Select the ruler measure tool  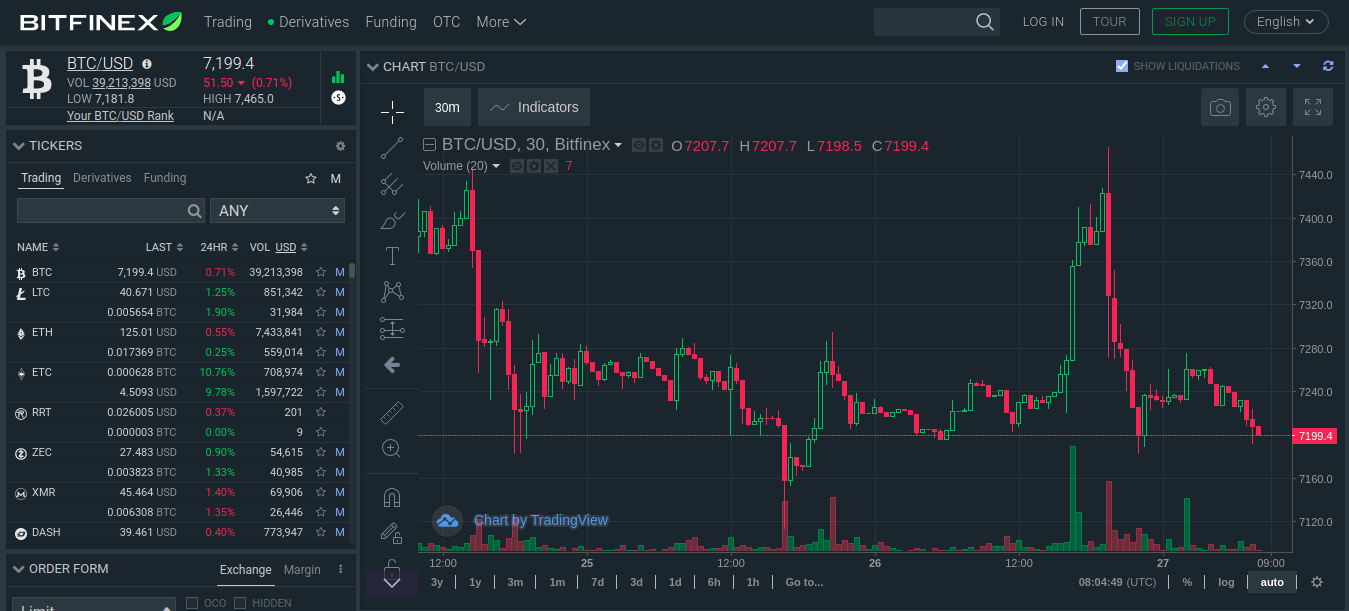pyautogui.click(x=392, y=412)
